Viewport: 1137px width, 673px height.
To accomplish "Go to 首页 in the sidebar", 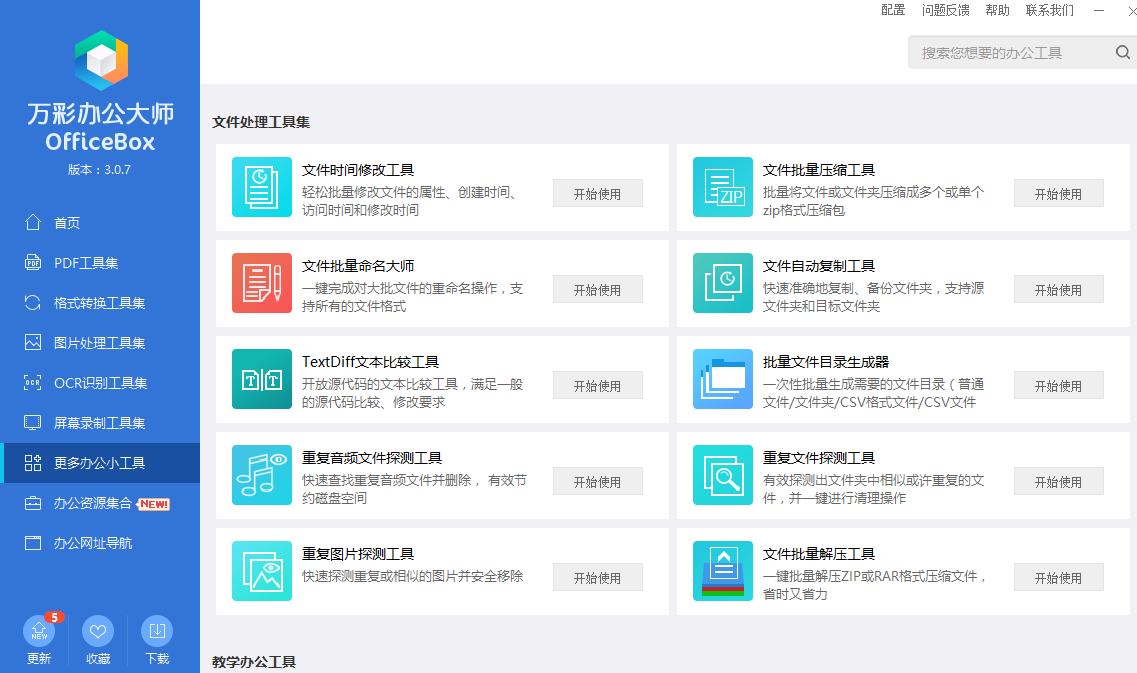I will (x=100, y=223).
